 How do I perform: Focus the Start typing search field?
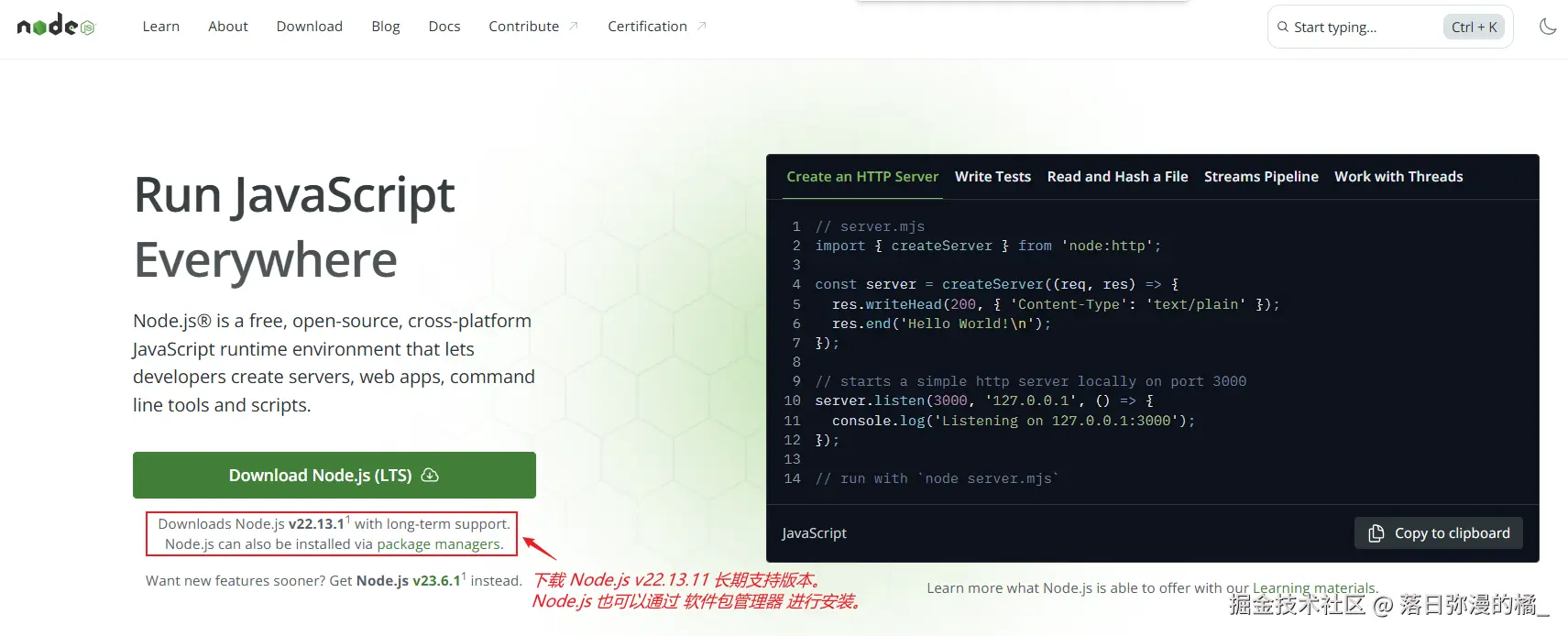(x=1390, y=27)
